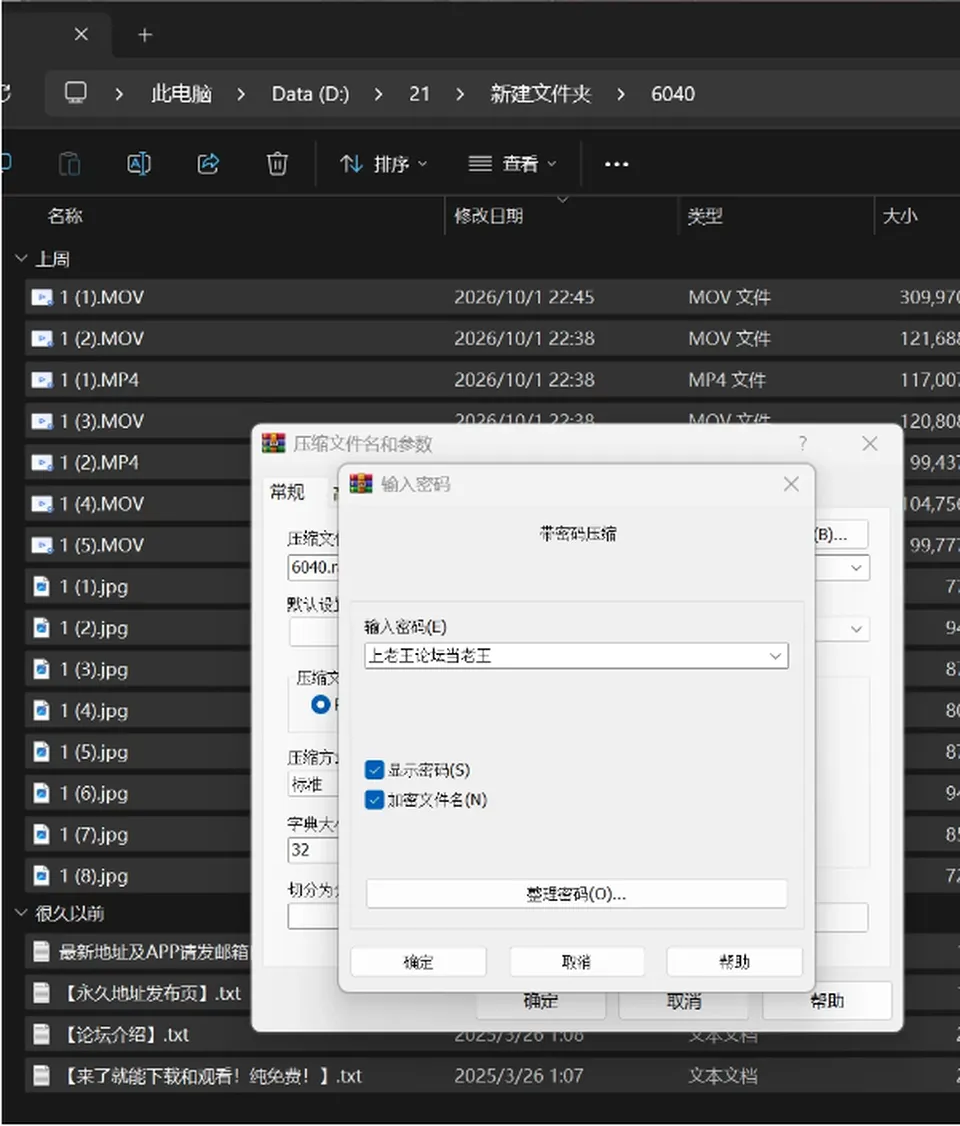
Task: Open the 排序 sort dropdown
Action: tap(383, 164)
